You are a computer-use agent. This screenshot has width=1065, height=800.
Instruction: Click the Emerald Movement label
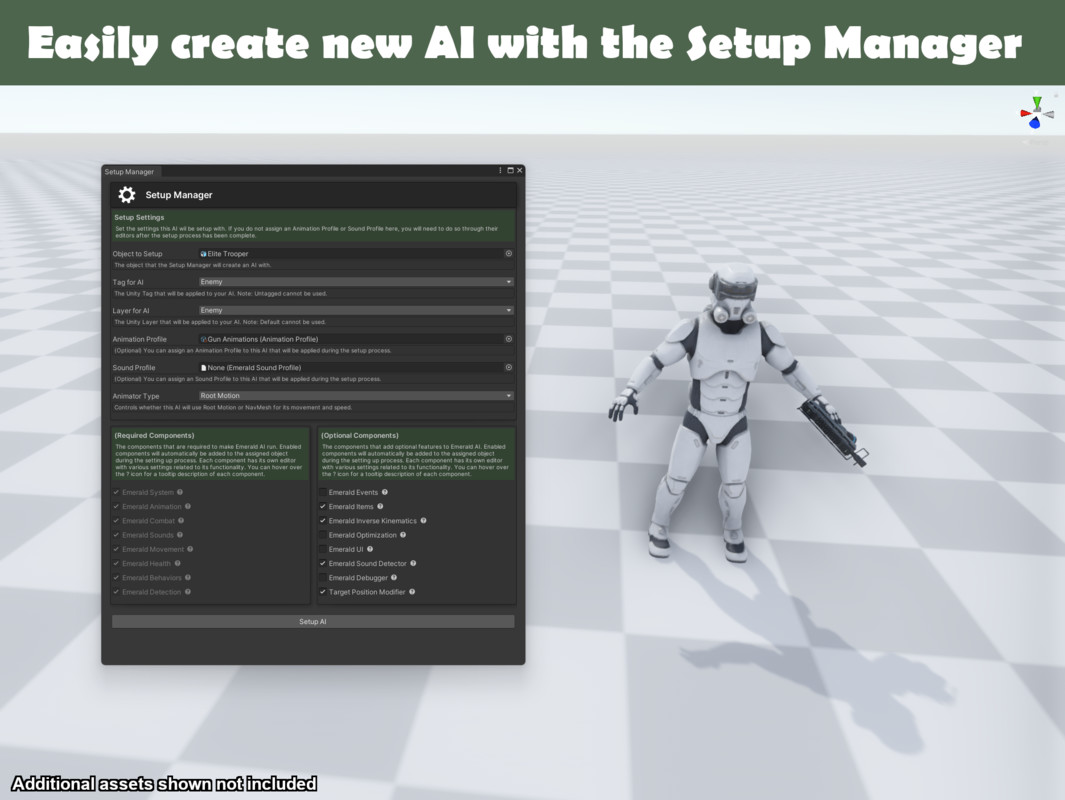point(154,549)
